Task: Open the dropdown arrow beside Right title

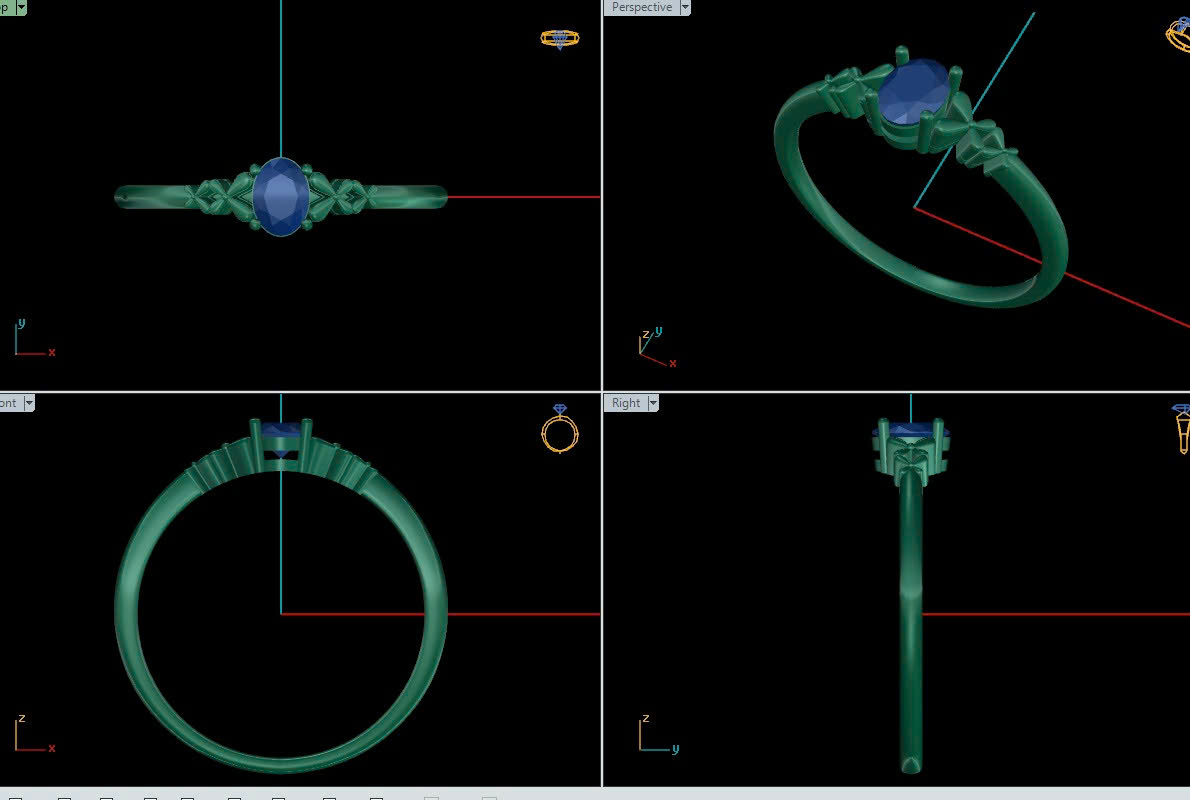Action: (x=653, y=403)
